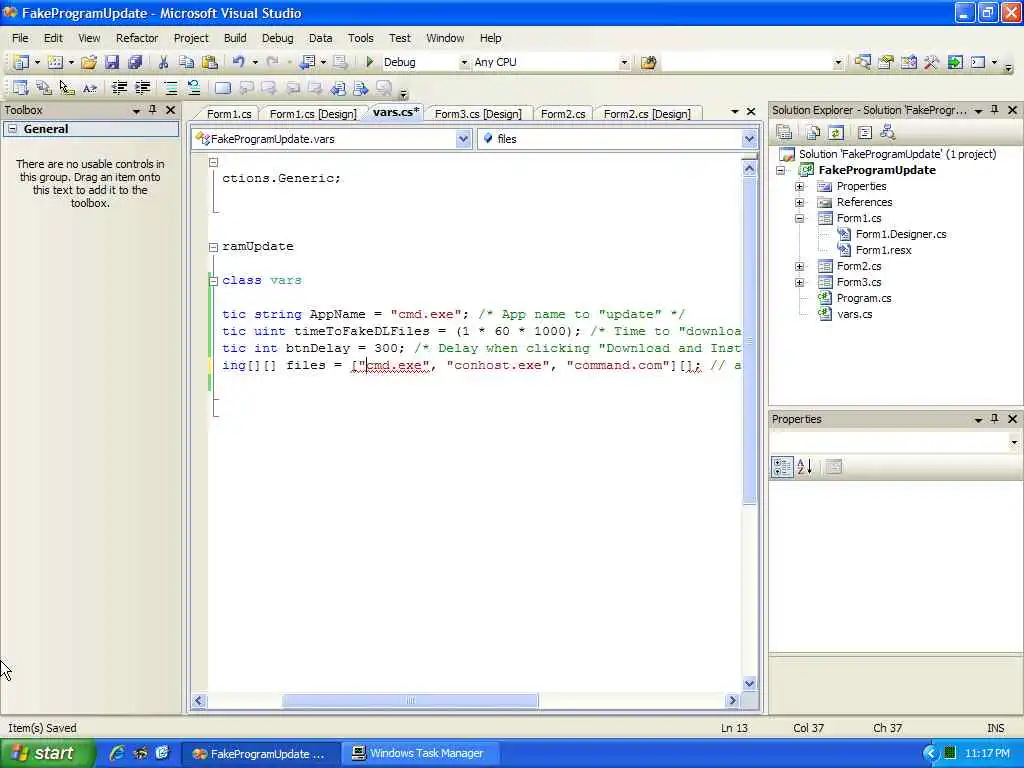This screenshot has width=1024, height=768.
Task: Expand the Properties node in solution tree
Action: coord(799,186)
